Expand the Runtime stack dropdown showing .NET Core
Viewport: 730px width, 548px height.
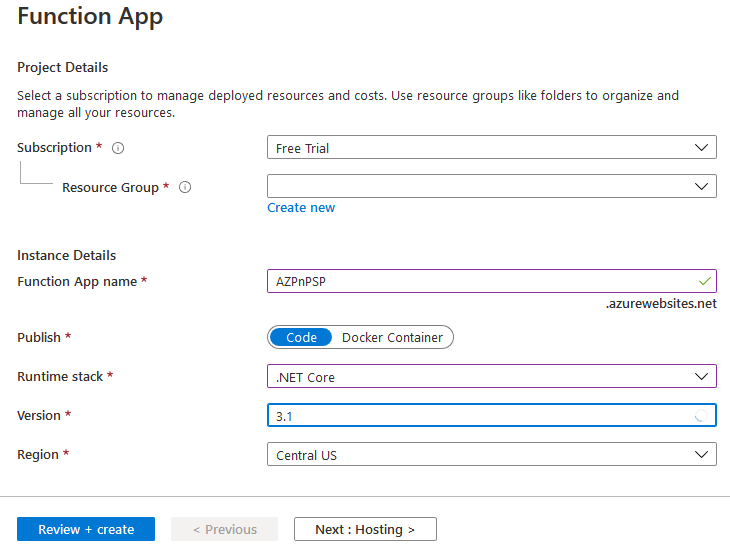pyautogui.click(x=492, y=376)
